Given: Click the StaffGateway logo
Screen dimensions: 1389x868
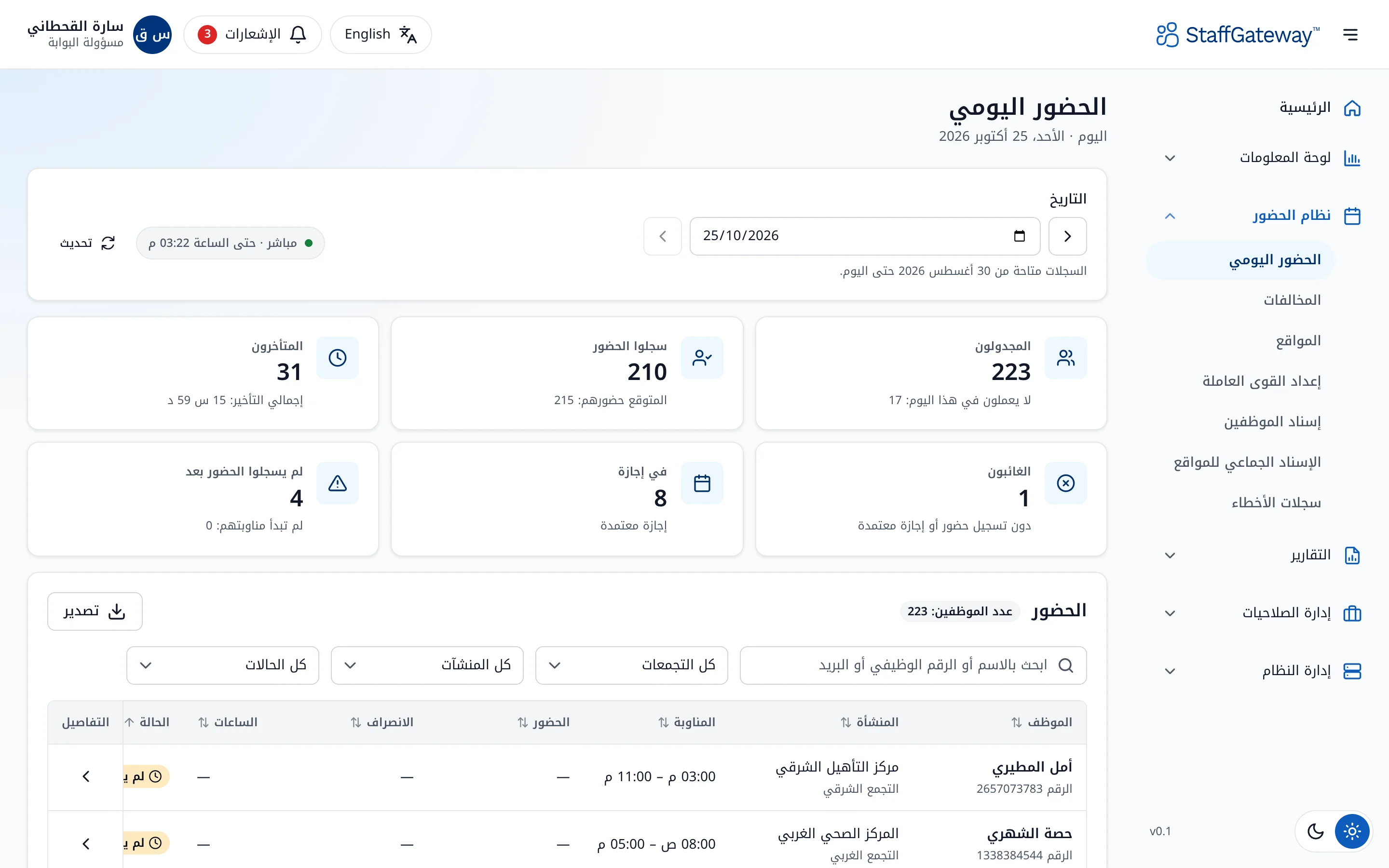Looking at the screenshot, I should click(1238, 34).
